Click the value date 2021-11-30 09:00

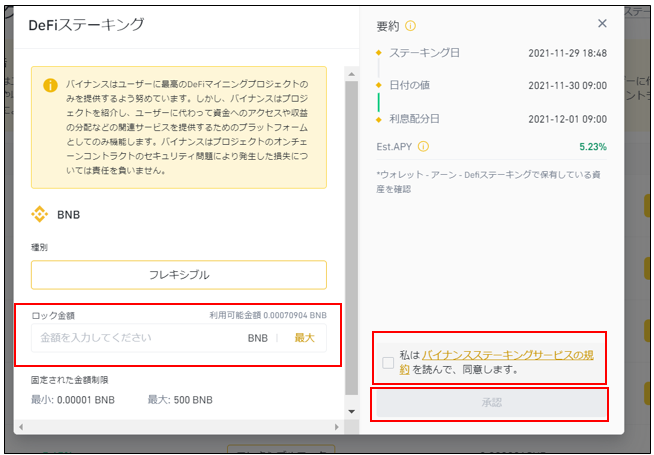coord(567,85)
